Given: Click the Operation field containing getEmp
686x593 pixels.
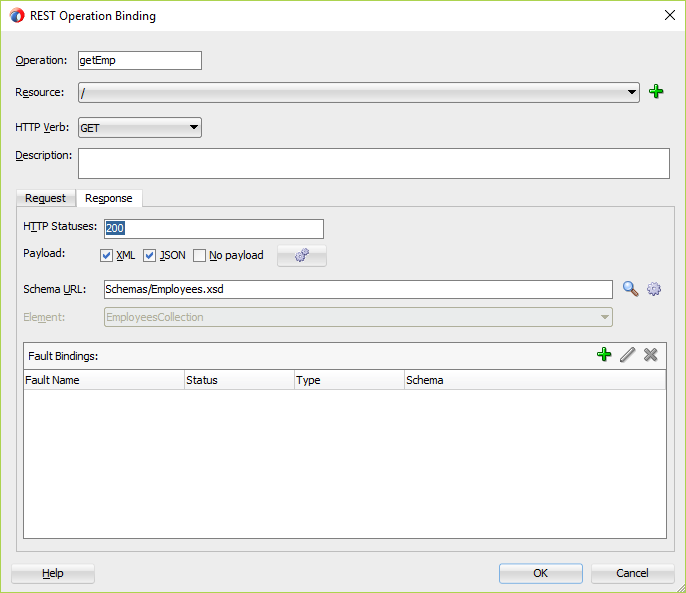Looking at the screenshot, I should coord(140,60).
